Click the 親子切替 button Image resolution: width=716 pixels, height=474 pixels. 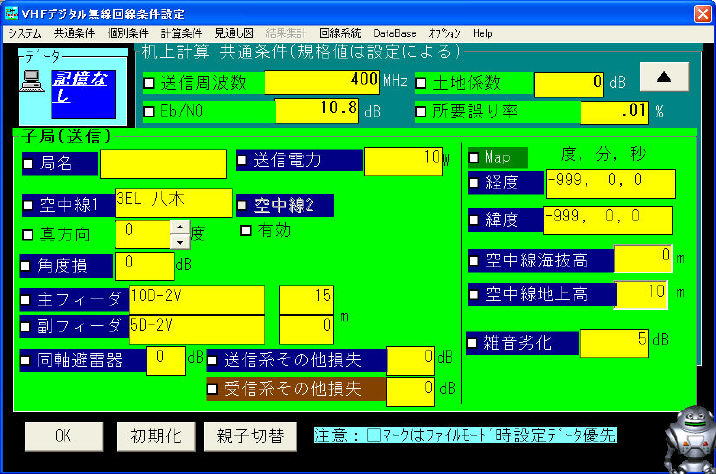coord(244,436)
